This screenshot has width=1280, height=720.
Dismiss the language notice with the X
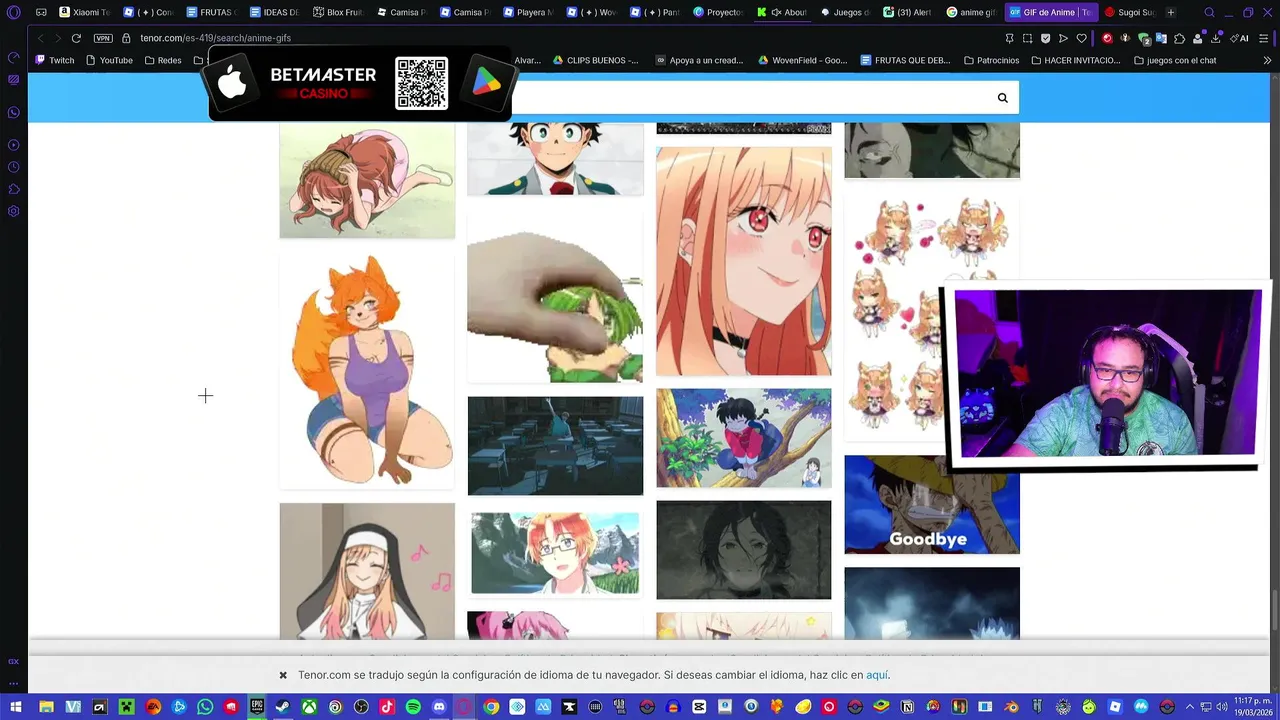[x=283, y=675]
